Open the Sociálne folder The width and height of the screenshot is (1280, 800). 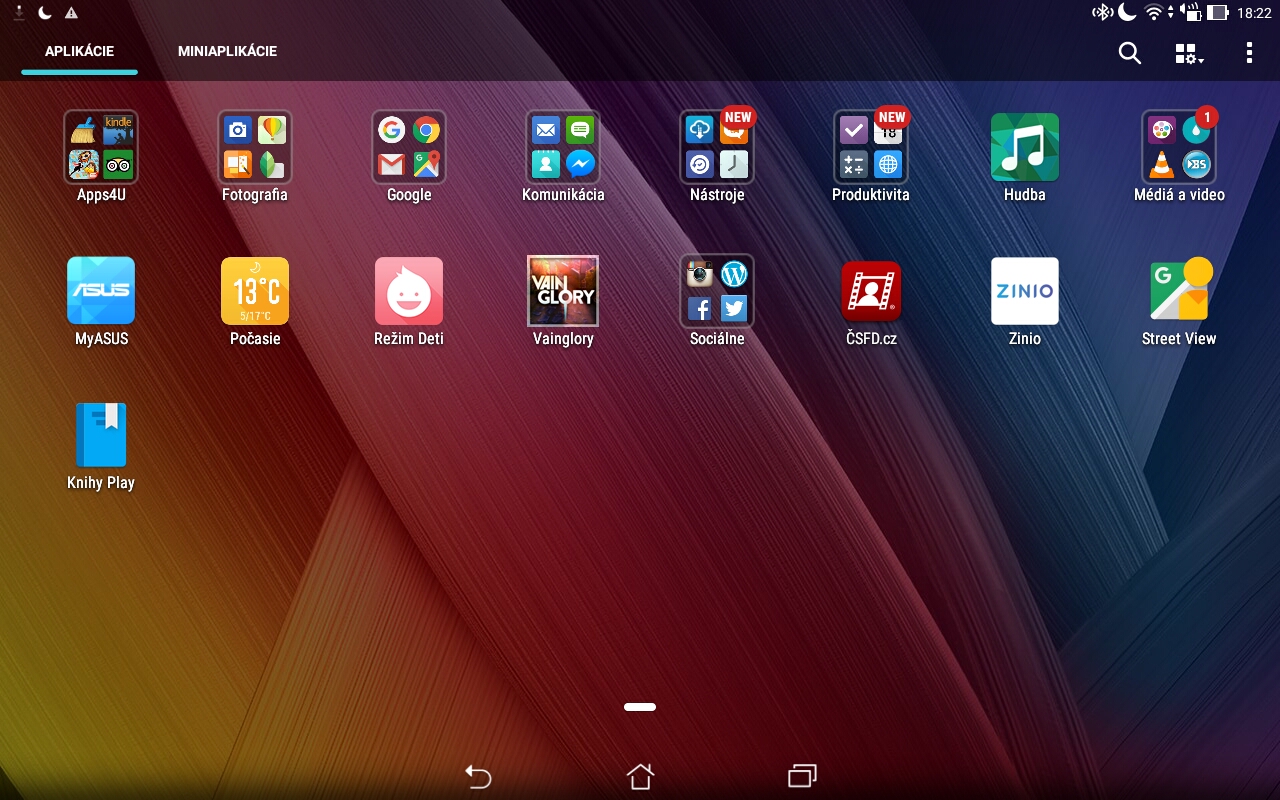[717, 291]
